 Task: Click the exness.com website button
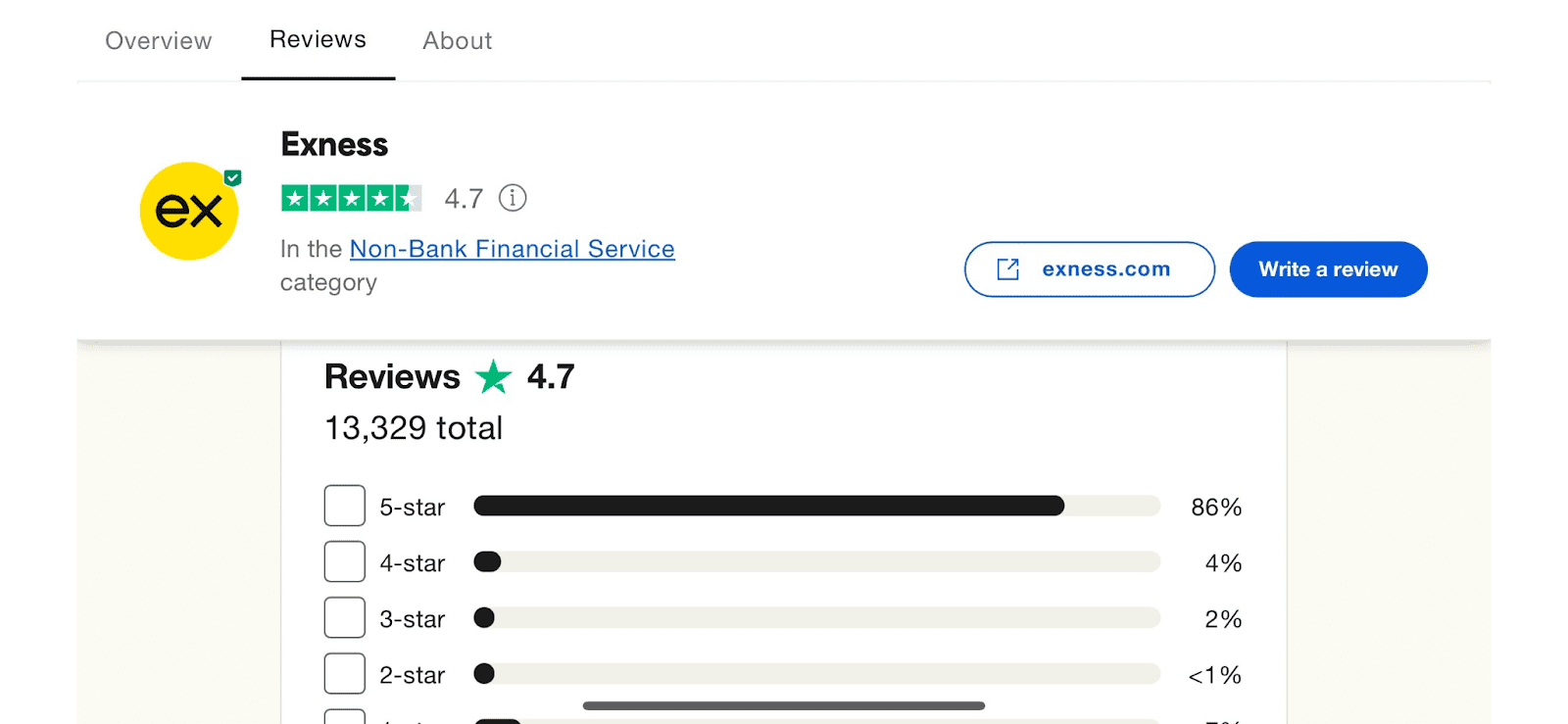coord(1089,269)
